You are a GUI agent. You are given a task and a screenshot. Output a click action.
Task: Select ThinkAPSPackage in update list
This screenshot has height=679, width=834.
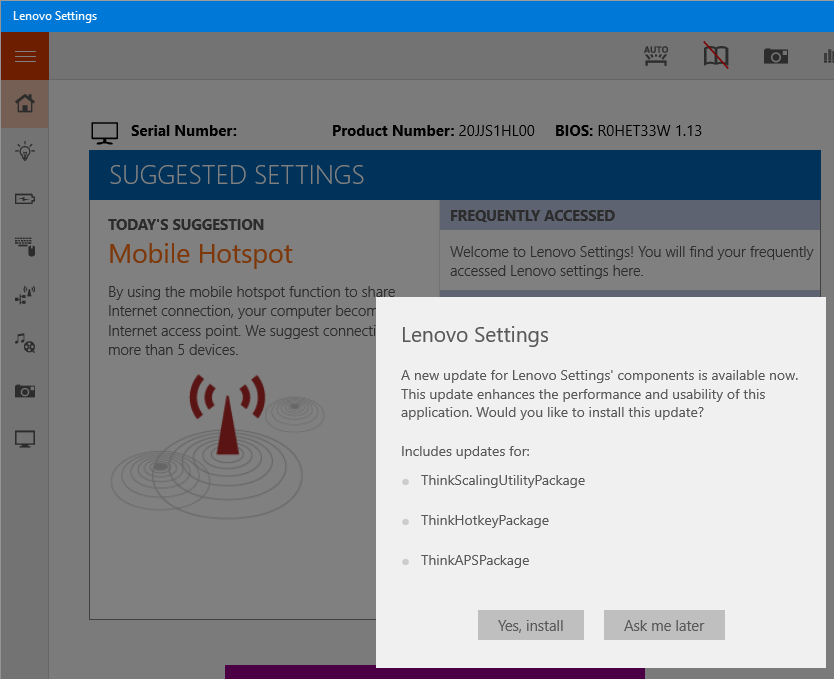(x=475, y=560)
